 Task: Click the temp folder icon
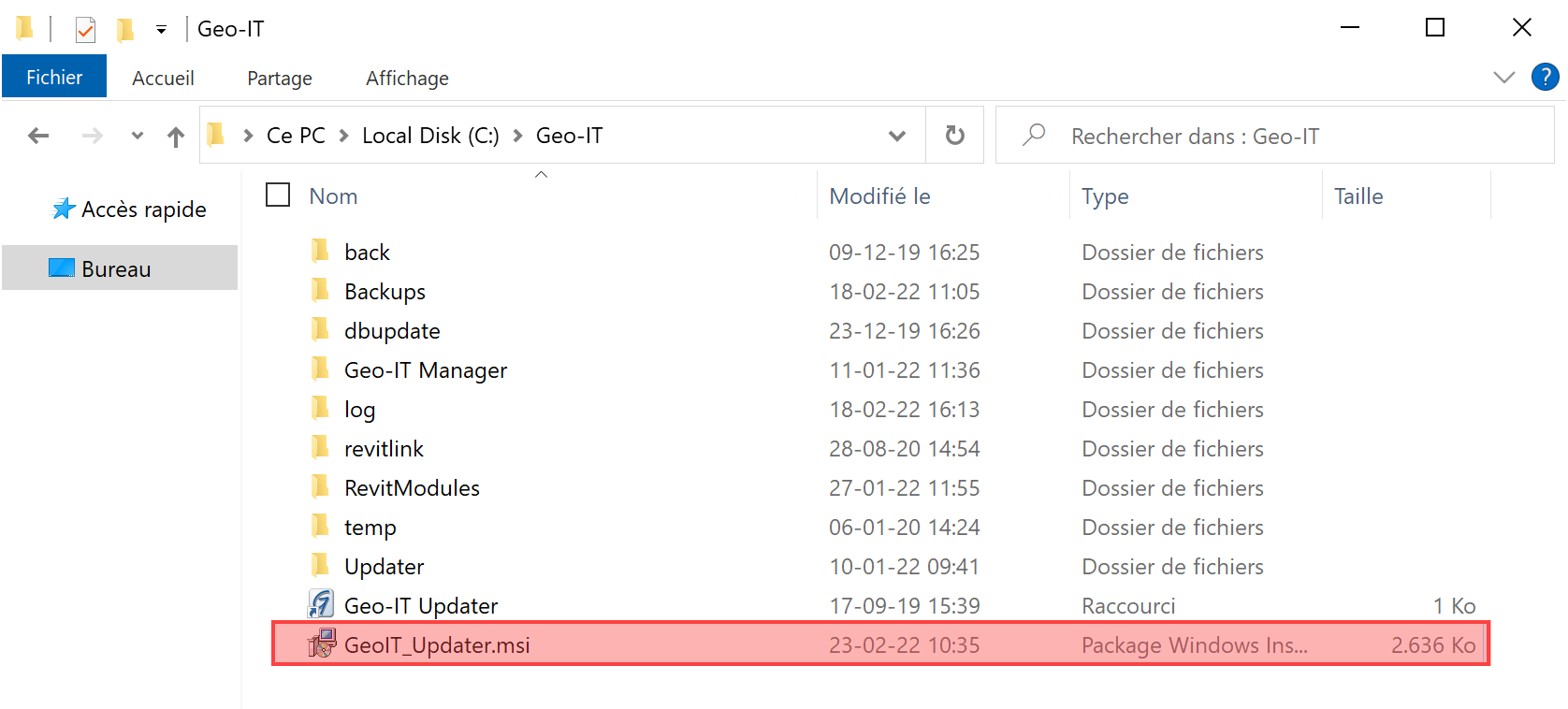pyautogui.click(x=320, y=525)
